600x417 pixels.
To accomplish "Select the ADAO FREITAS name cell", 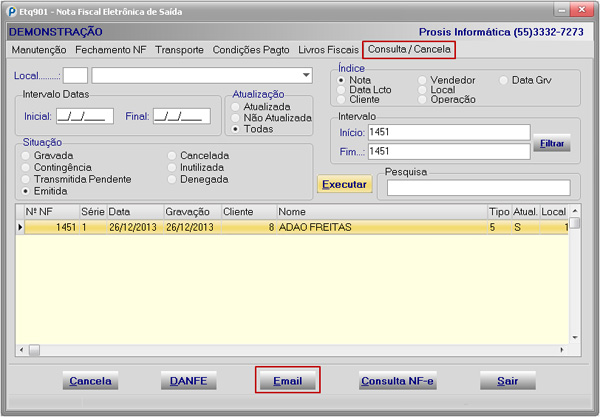I will [x=382, y=227].
